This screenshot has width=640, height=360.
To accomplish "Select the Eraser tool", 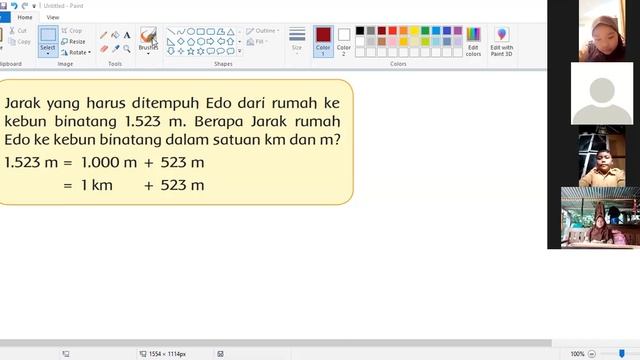I will (104, 49).
